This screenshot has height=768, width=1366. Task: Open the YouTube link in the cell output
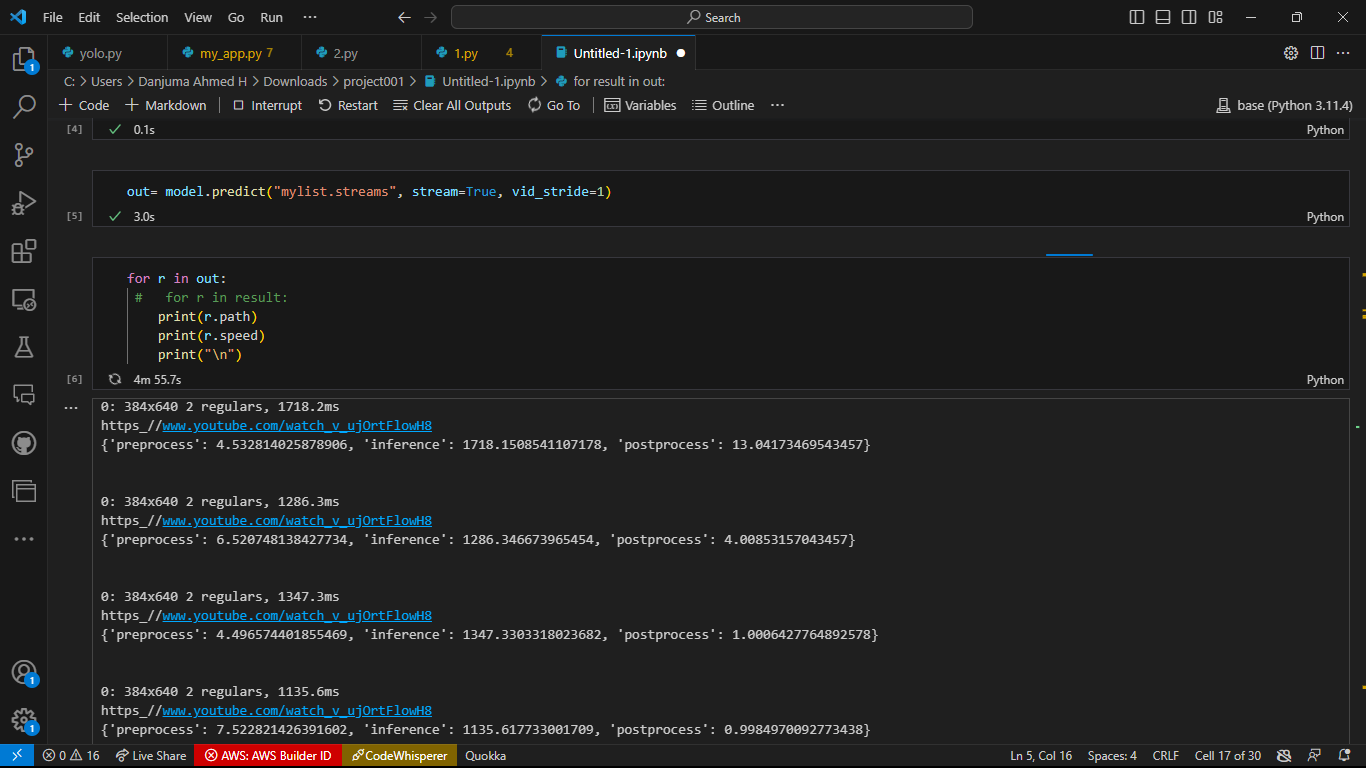(x=297, y=425)
